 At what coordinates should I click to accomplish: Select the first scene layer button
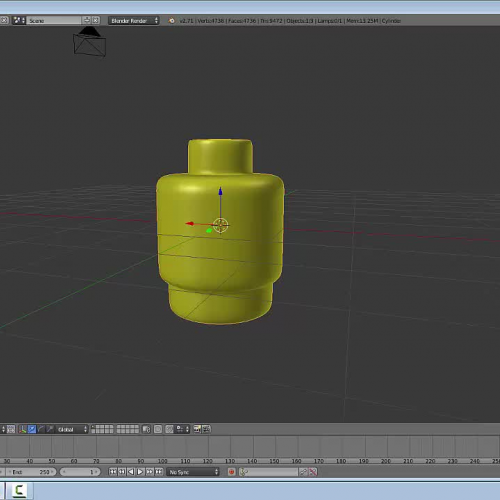[x=94, y=427]
